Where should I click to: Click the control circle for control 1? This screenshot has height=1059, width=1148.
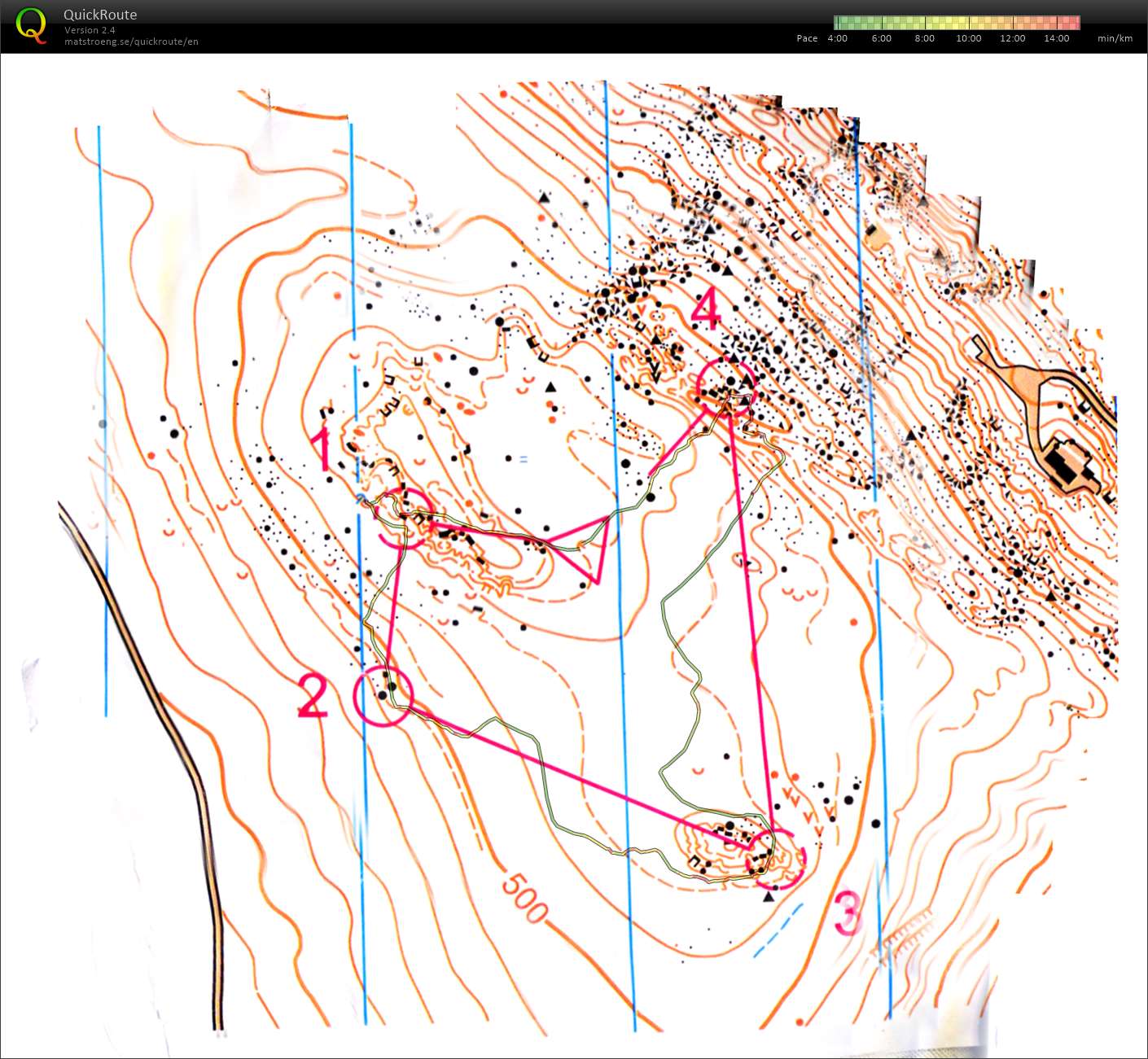[405, 519]
